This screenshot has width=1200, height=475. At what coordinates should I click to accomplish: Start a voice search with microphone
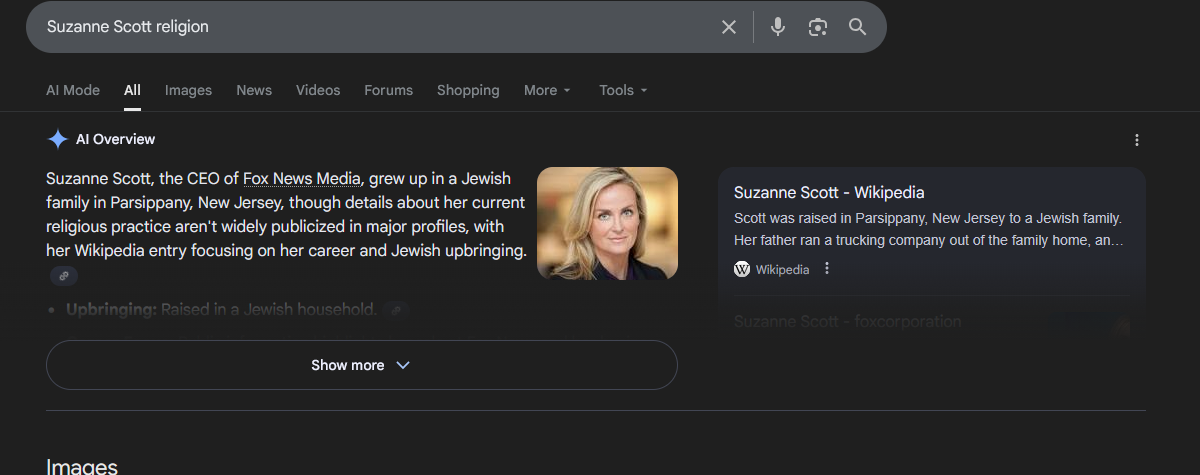point(778,27)
